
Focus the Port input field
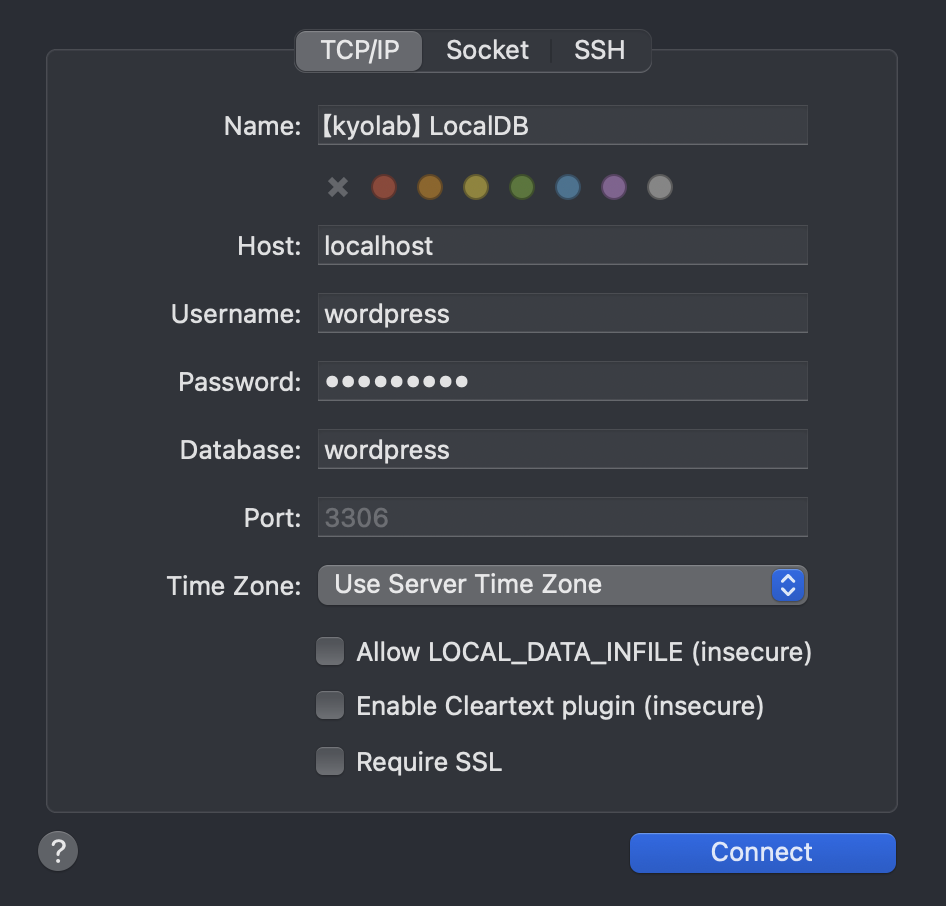(x=562, y=518)
